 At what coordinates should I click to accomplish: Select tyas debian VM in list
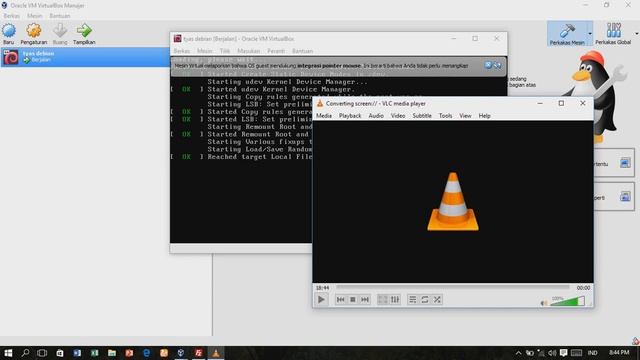85,57
